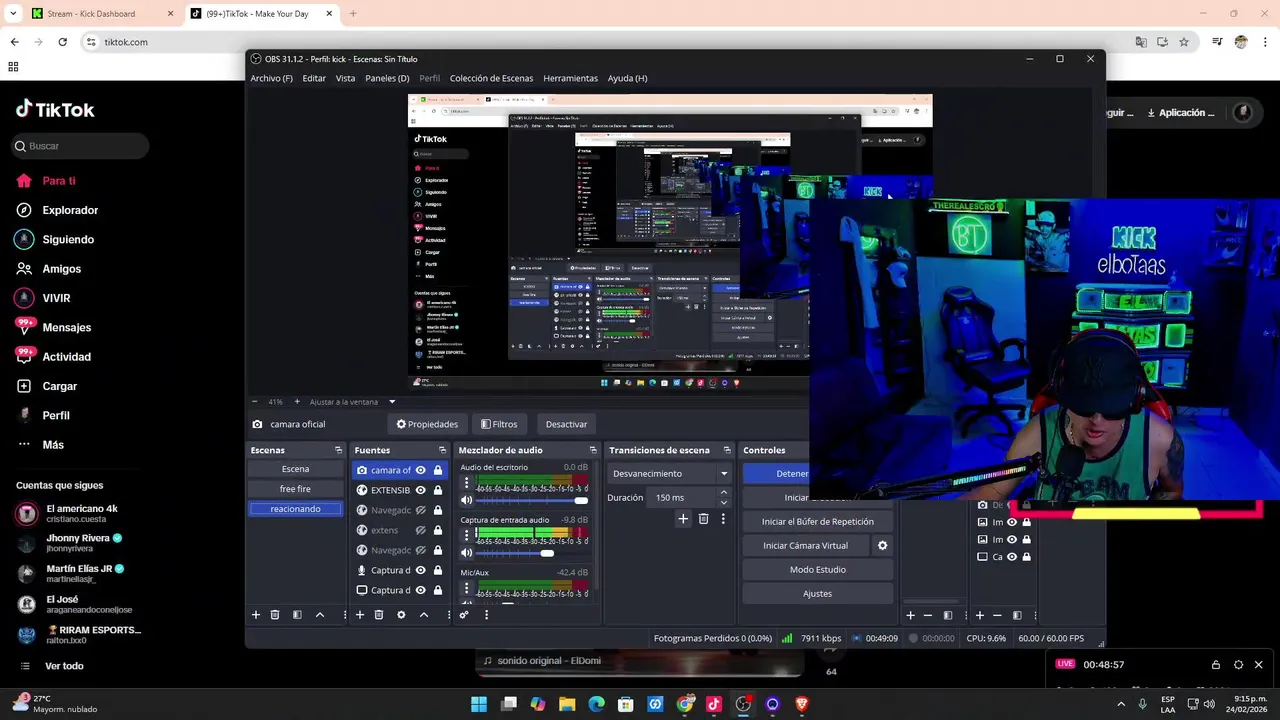Toggle lock on the microphone Captura d source
Image resolution: width=1280 pixels, height=720 pixels.
coord(438,570)
